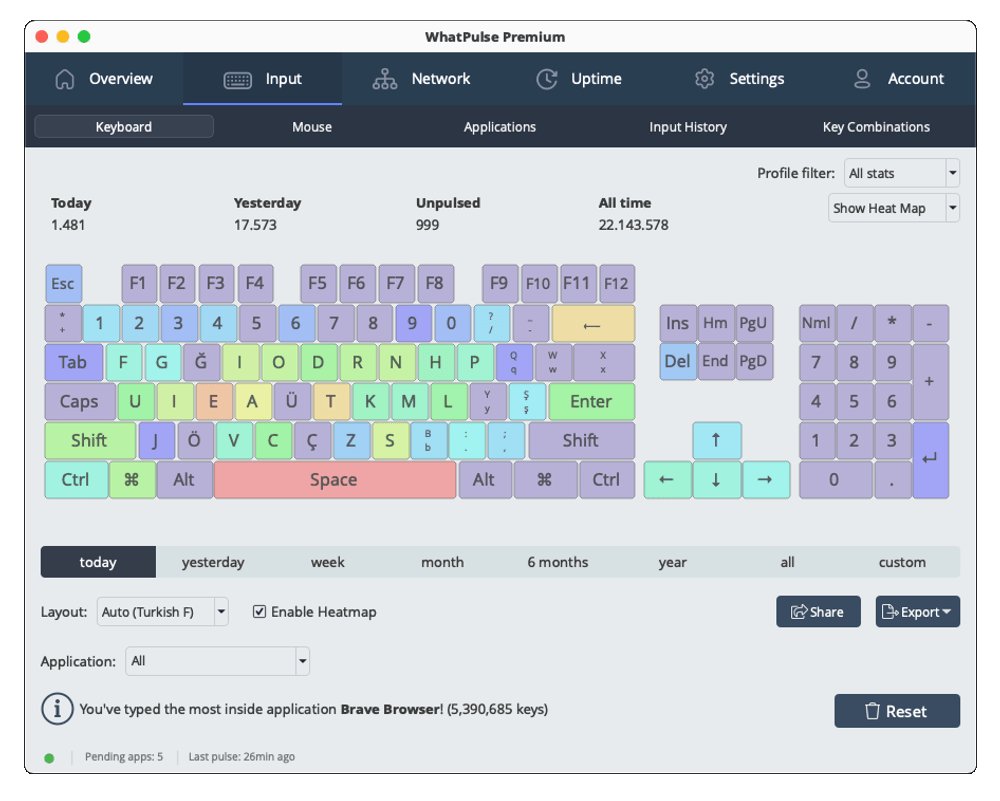Select the week time range
The image size is (1000, 801).
click(x=328, y=562)
